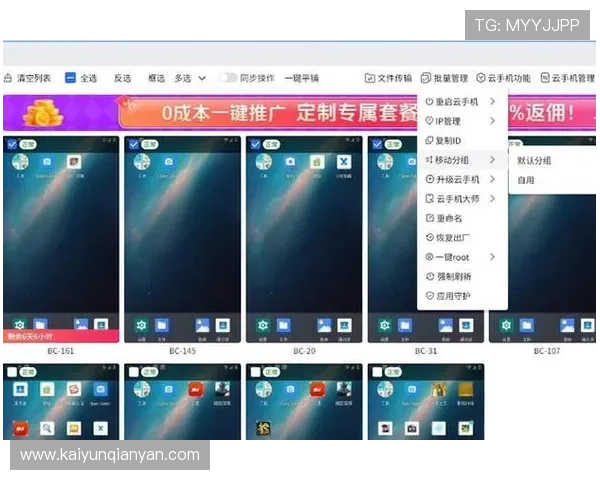600x480 pixels.
Task: Open the X browser icon in phone BC-20
Action: pyautogui.click(x=344, y=162)
